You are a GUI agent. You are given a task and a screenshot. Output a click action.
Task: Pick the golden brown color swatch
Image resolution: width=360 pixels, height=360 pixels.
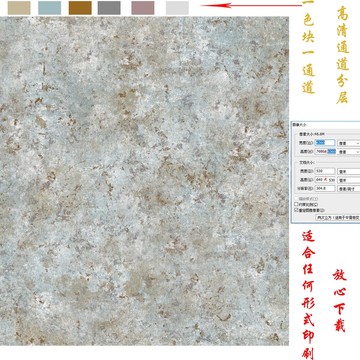click(x=80, y=8)
